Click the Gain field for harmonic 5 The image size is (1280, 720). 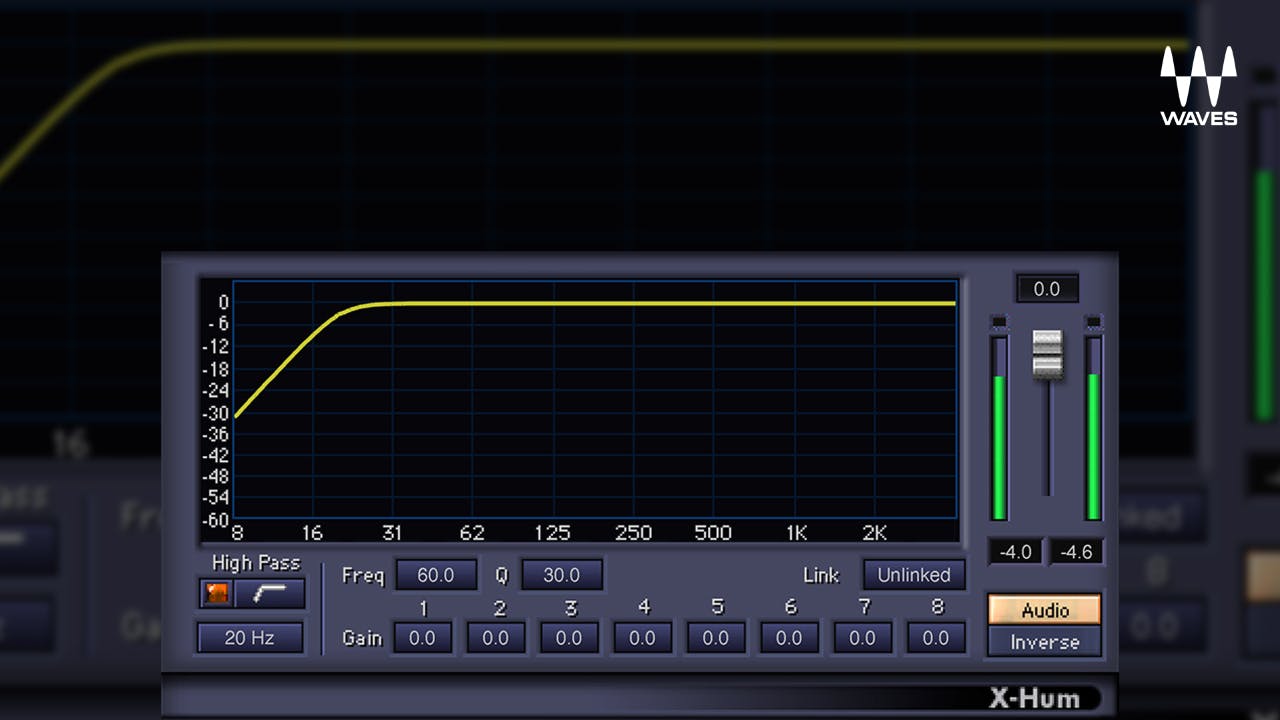coord(716,637)
